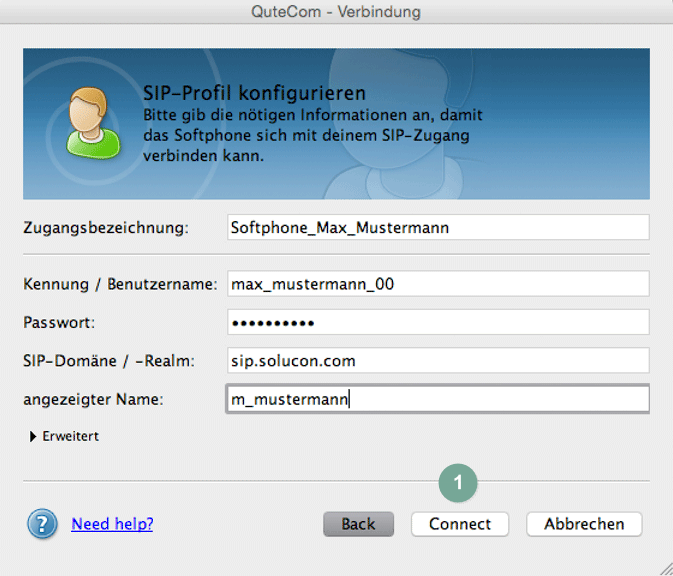Click the Zugangsbezeichnung label
673x576 pixels.
[x=105, y=228]
